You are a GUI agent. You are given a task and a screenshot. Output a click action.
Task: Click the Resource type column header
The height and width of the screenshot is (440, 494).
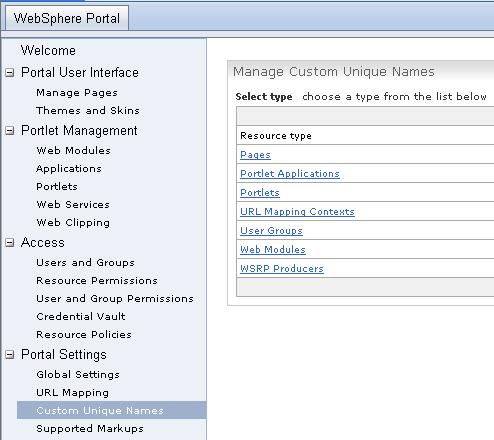(x=276, y=136)
